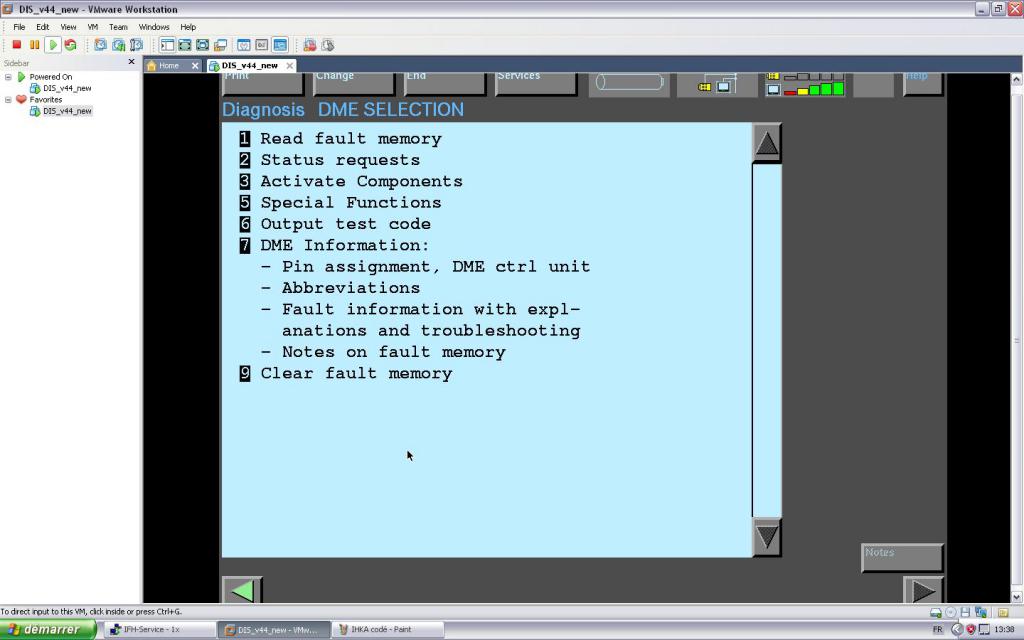
Task: Switch to the Home tab
Action: point(168,66)
